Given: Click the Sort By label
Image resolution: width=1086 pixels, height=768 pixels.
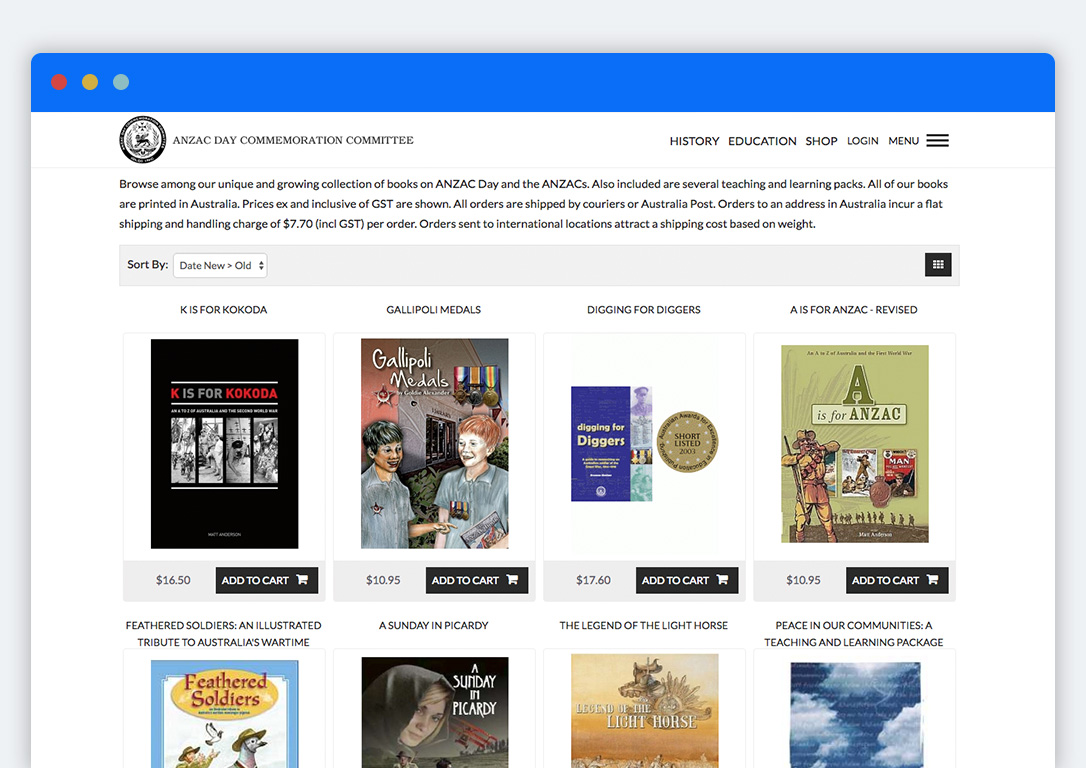Looking at the screenshot, I should tap(148, 265).
